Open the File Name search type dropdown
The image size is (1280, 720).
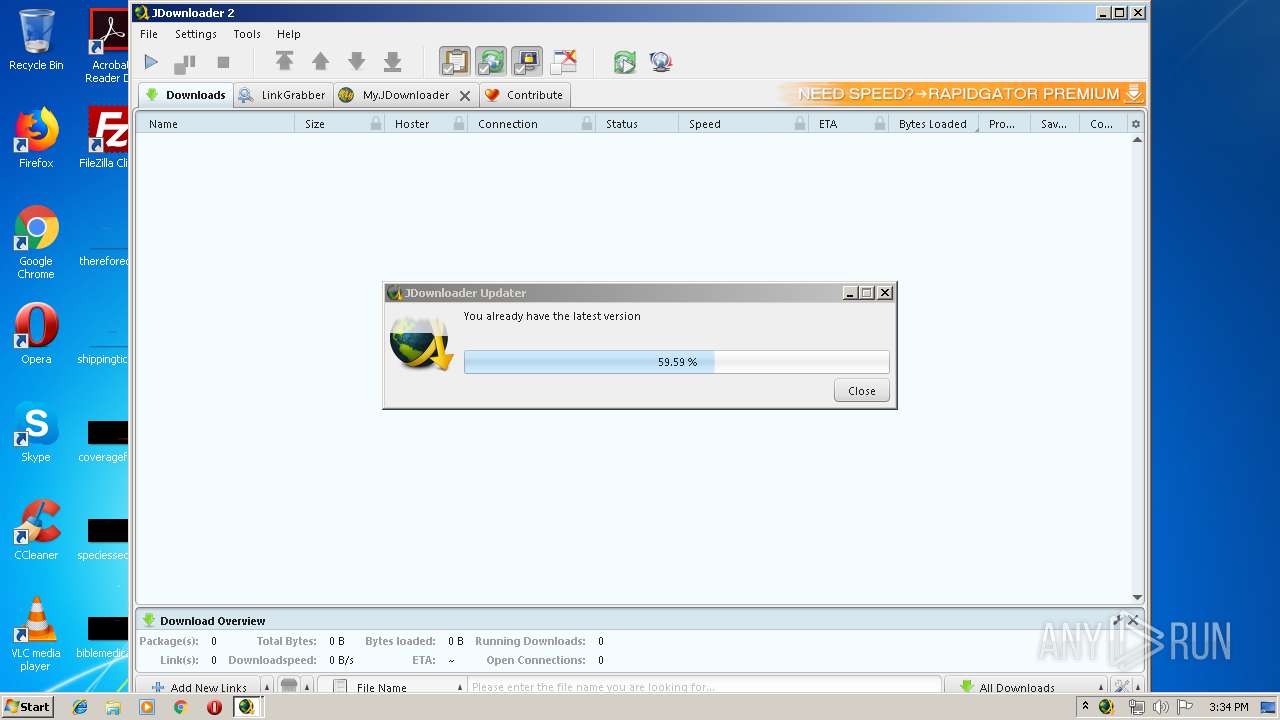click(x=392, y=687)
